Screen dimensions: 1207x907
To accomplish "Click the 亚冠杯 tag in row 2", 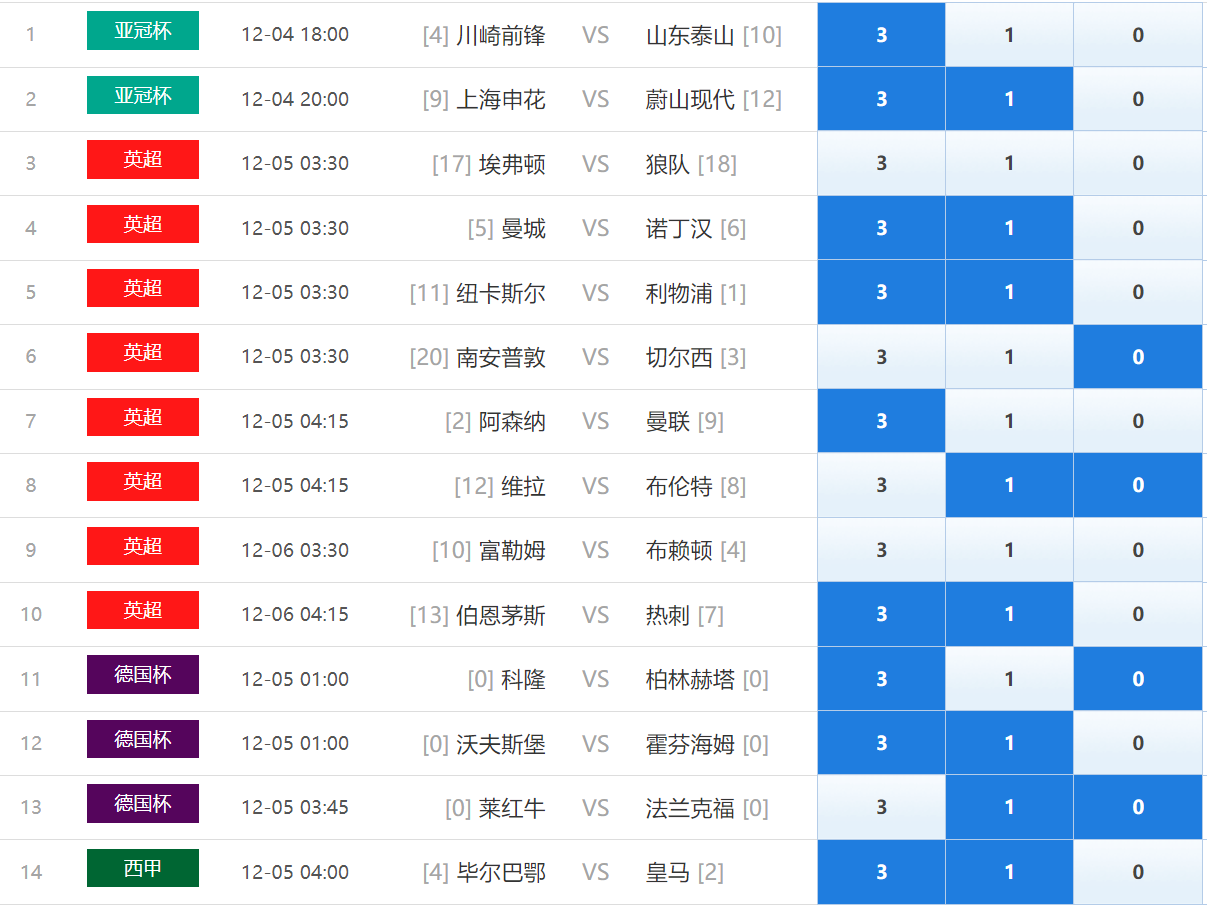I will [x=143, y=95].
